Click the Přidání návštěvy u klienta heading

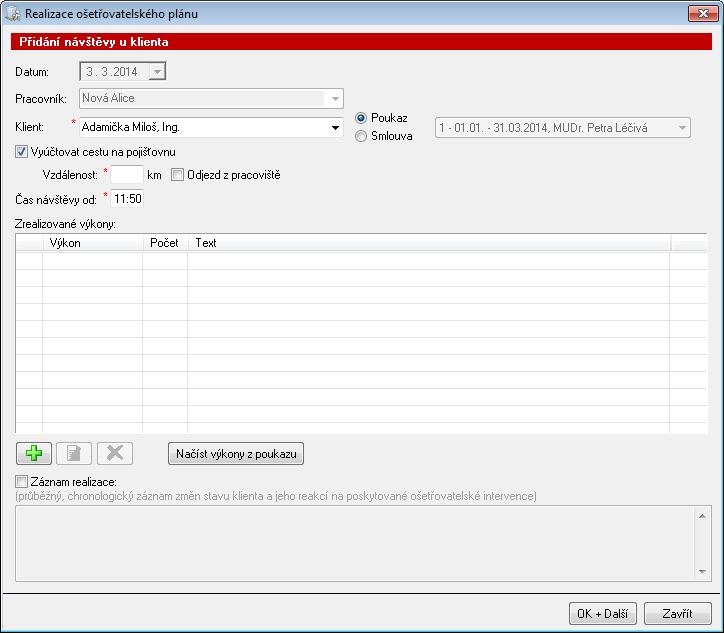click(x=94, y=42)
